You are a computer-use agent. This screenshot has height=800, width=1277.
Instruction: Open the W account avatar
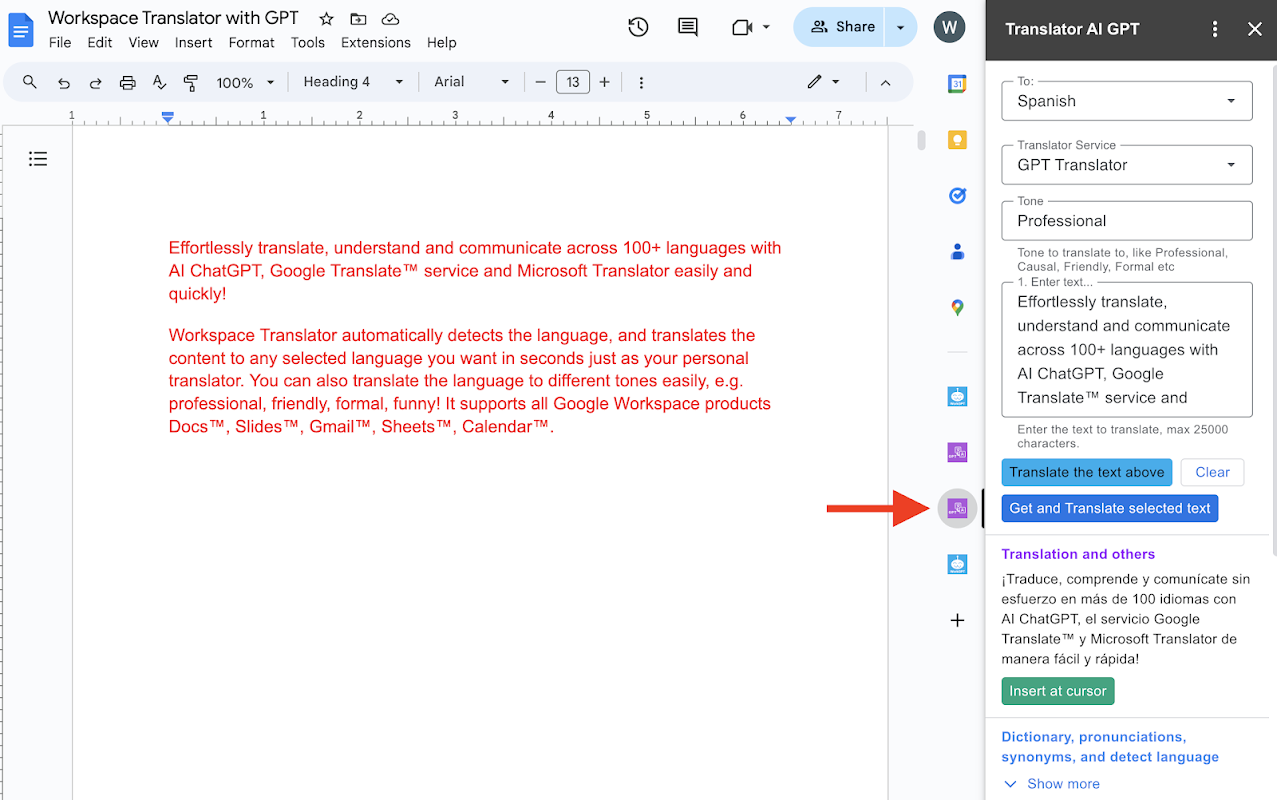(x=950, y=27)
